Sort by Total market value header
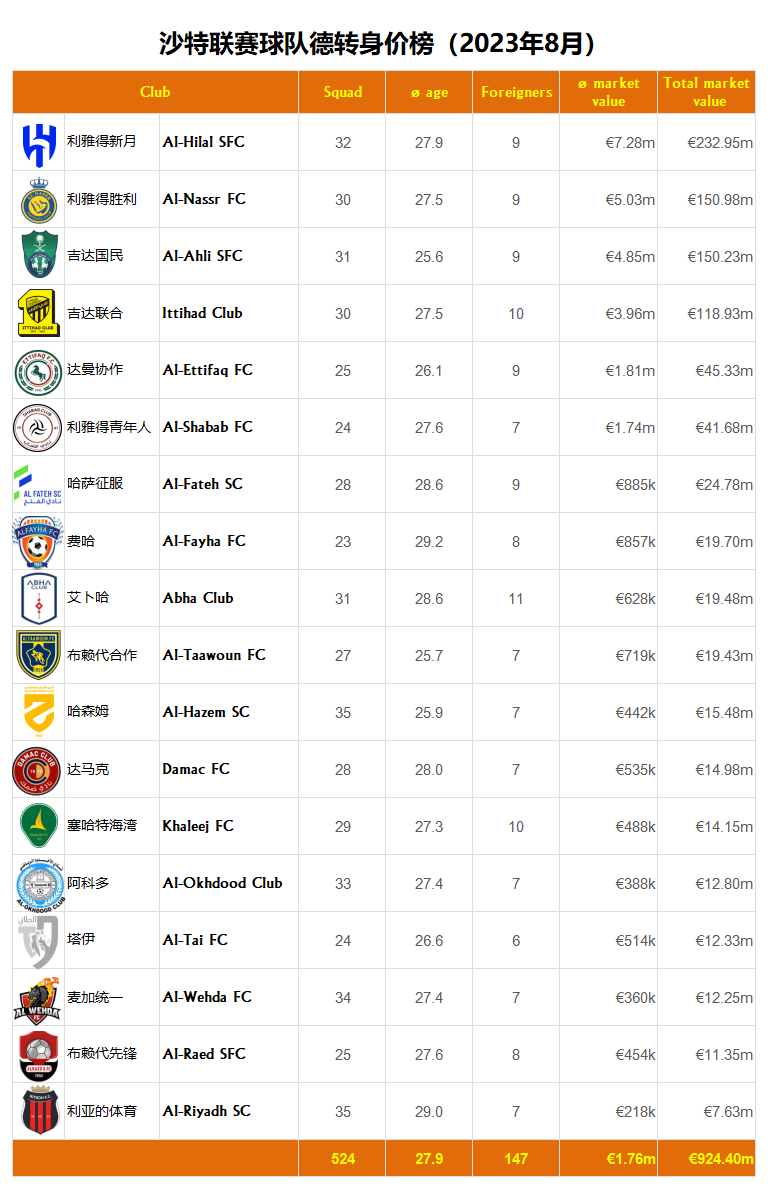The image size is (771, 1202). tap(706, 92)
